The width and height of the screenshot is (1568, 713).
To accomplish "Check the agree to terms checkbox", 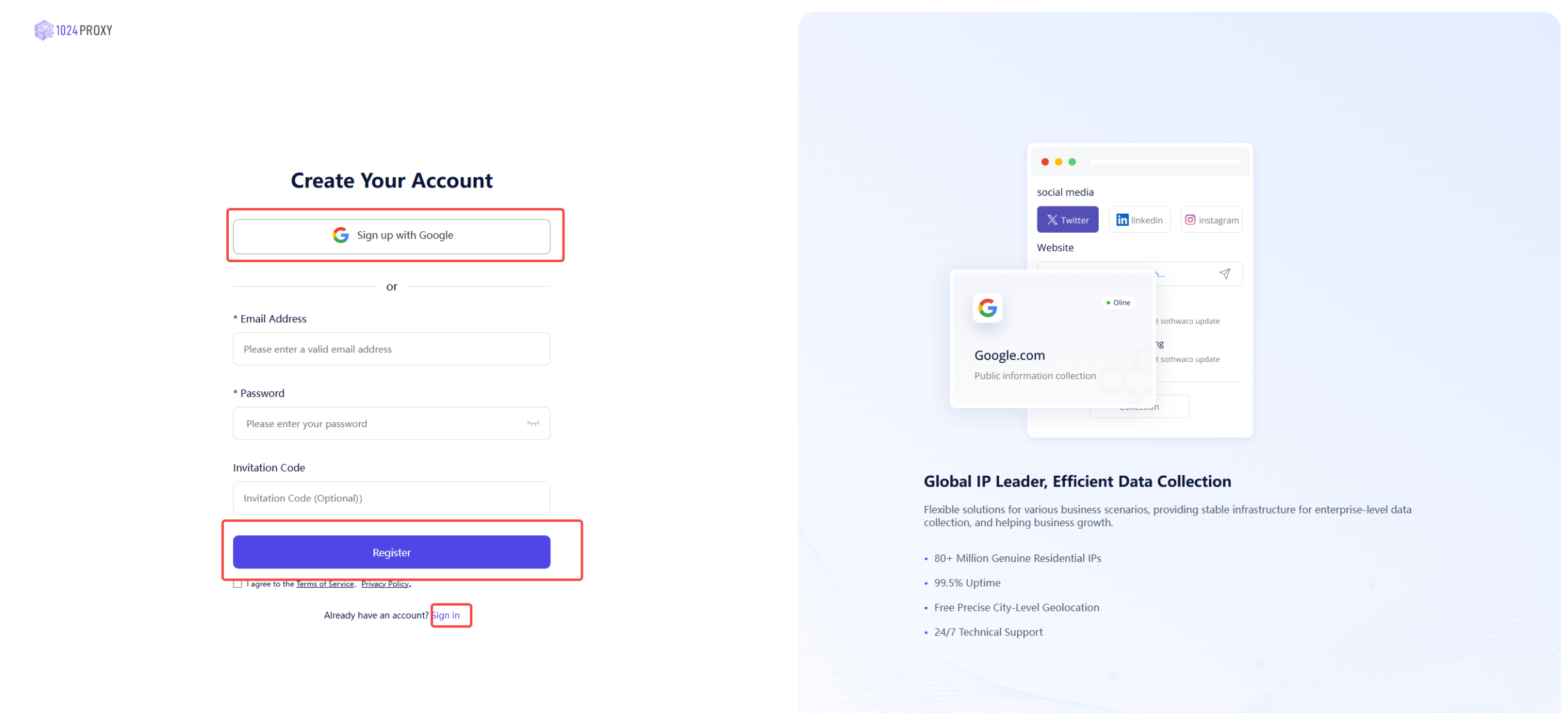I will 238,584.
